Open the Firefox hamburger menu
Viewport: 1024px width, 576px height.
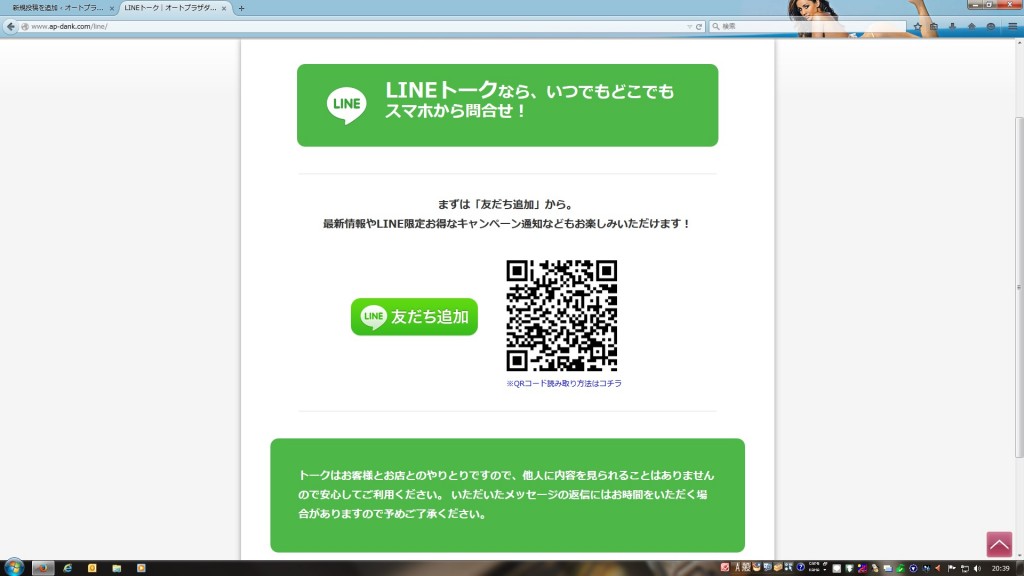point(1012,27)
